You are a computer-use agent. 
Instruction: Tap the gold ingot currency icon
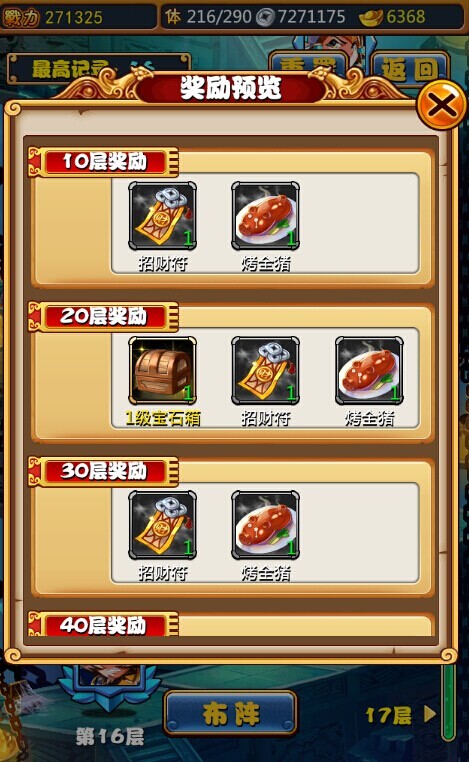[x=371, y=18]
